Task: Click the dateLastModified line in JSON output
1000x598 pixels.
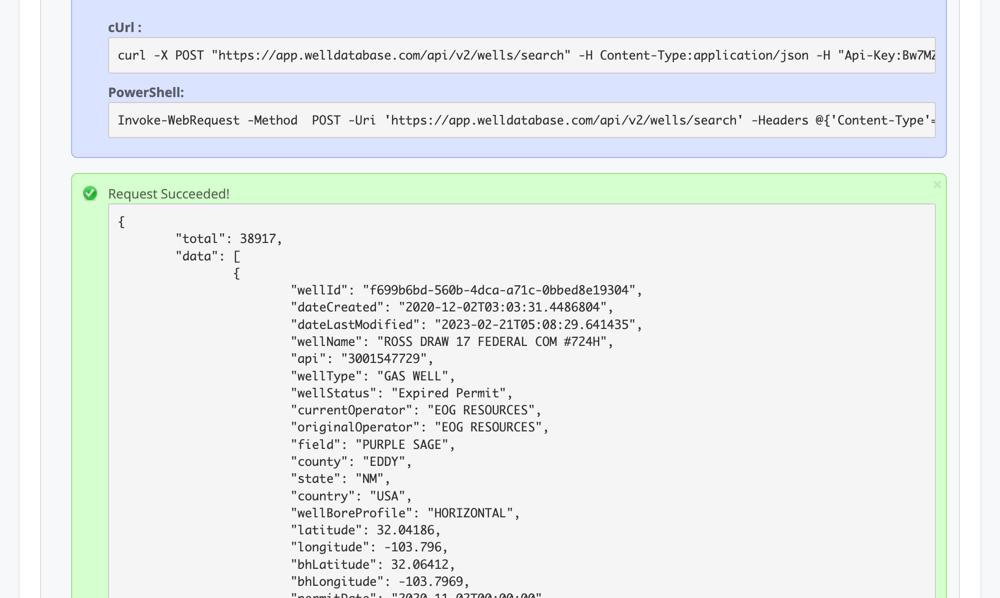Action: (x=466, y=325)
